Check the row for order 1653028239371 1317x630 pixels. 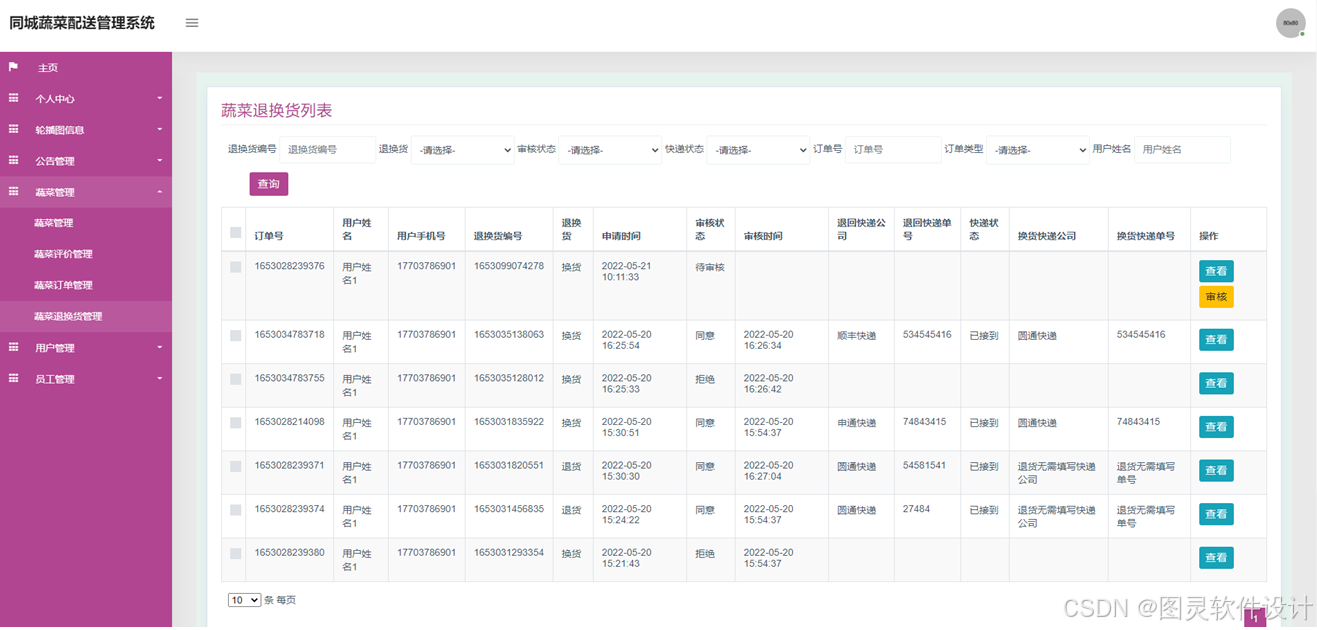coord(236,466)
